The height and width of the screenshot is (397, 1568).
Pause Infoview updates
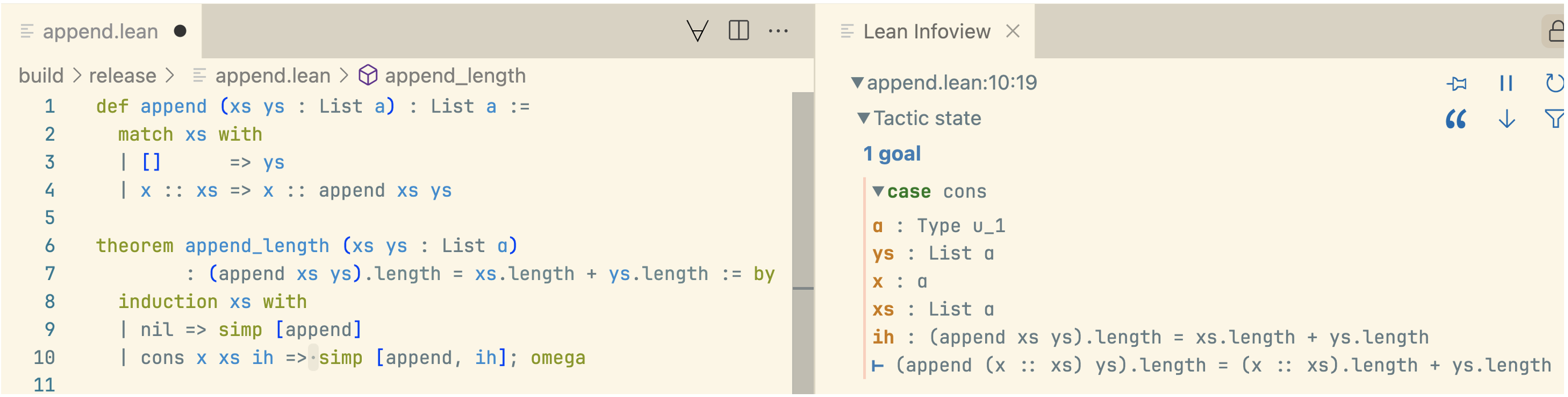1506,83
